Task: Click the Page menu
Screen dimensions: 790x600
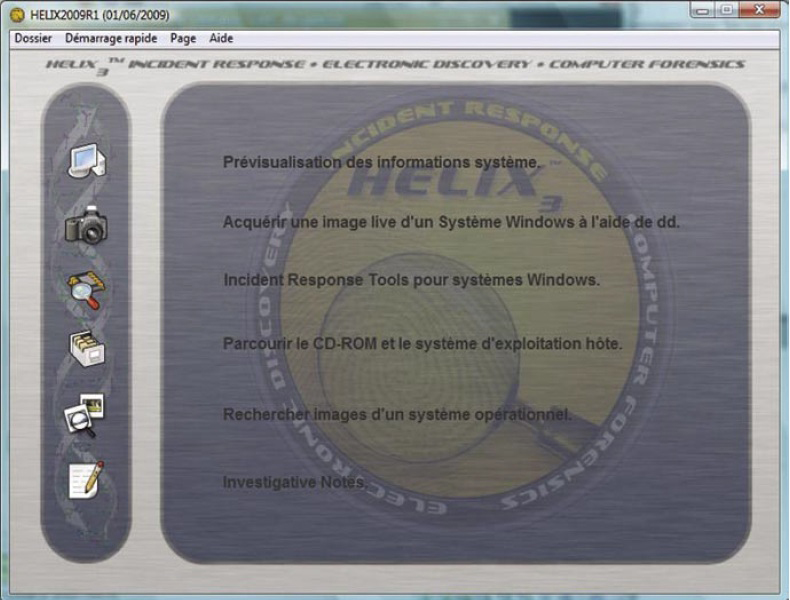Action: tap(183, 38)
